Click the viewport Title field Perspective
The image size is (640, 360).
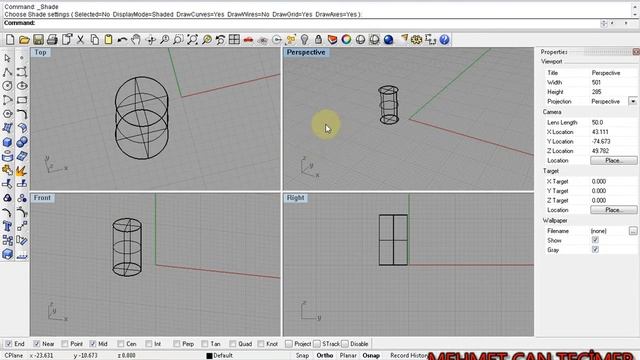point(606,73)
